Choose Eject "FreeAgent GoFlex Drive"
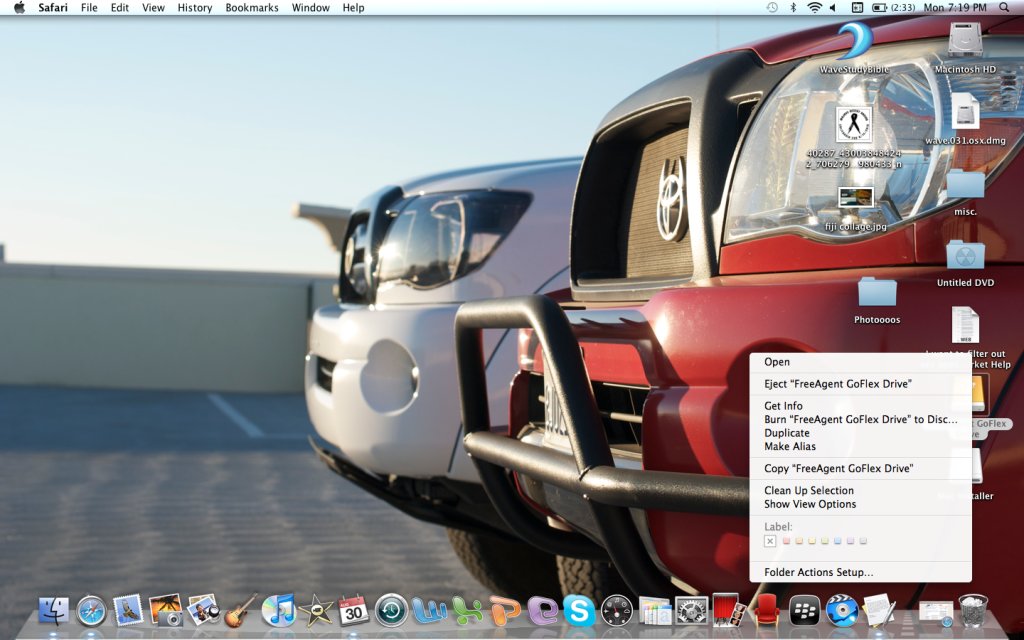 tap(860, 383)
